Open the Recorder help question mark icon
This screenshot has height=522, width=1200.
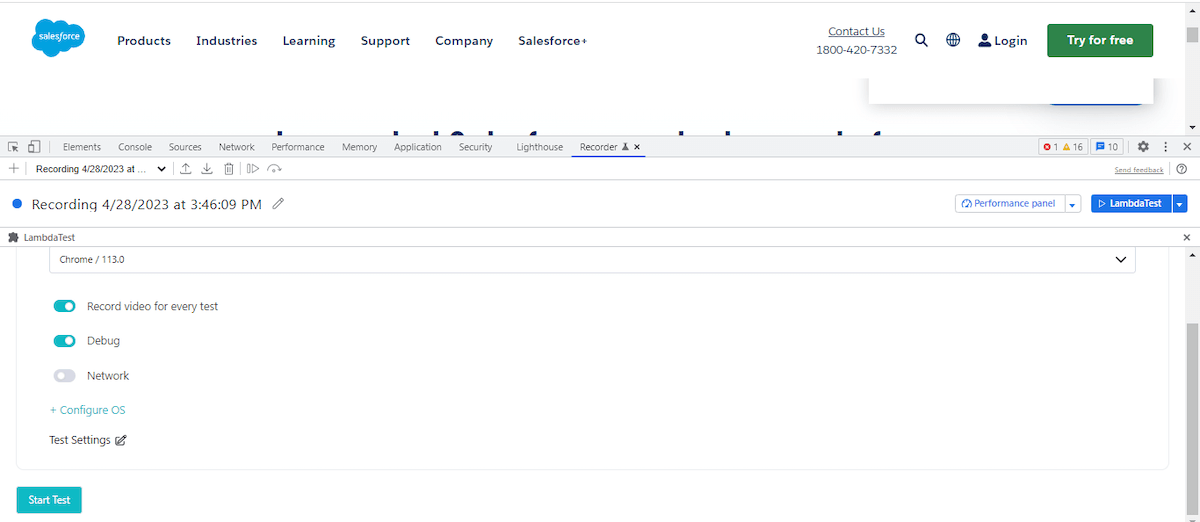(x=1181, y=169)
